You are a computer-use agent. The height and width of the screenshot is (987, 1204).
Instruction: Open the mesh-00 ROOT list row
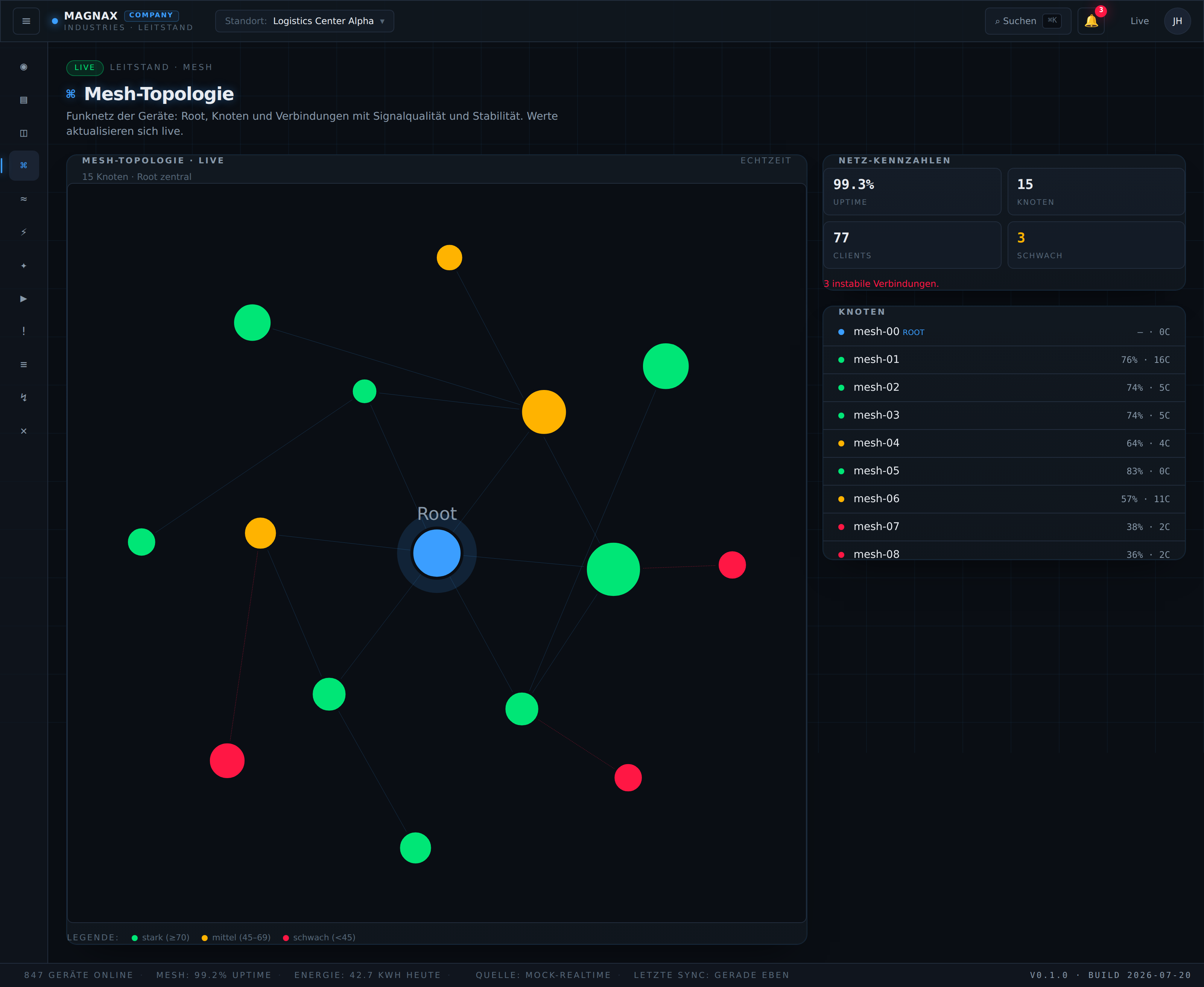click(1004, 332)
